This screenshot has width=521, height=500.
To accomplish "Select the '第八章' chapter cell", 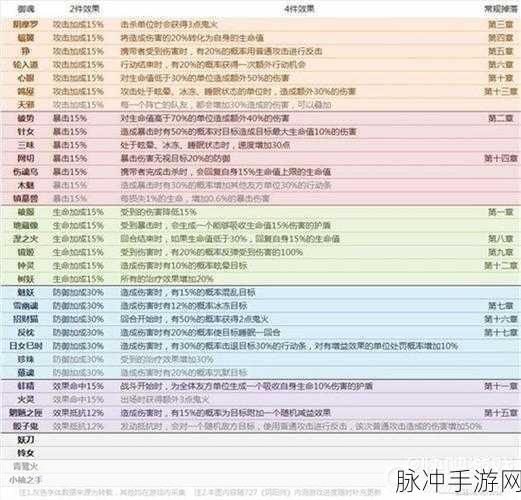I will point(501,239).
